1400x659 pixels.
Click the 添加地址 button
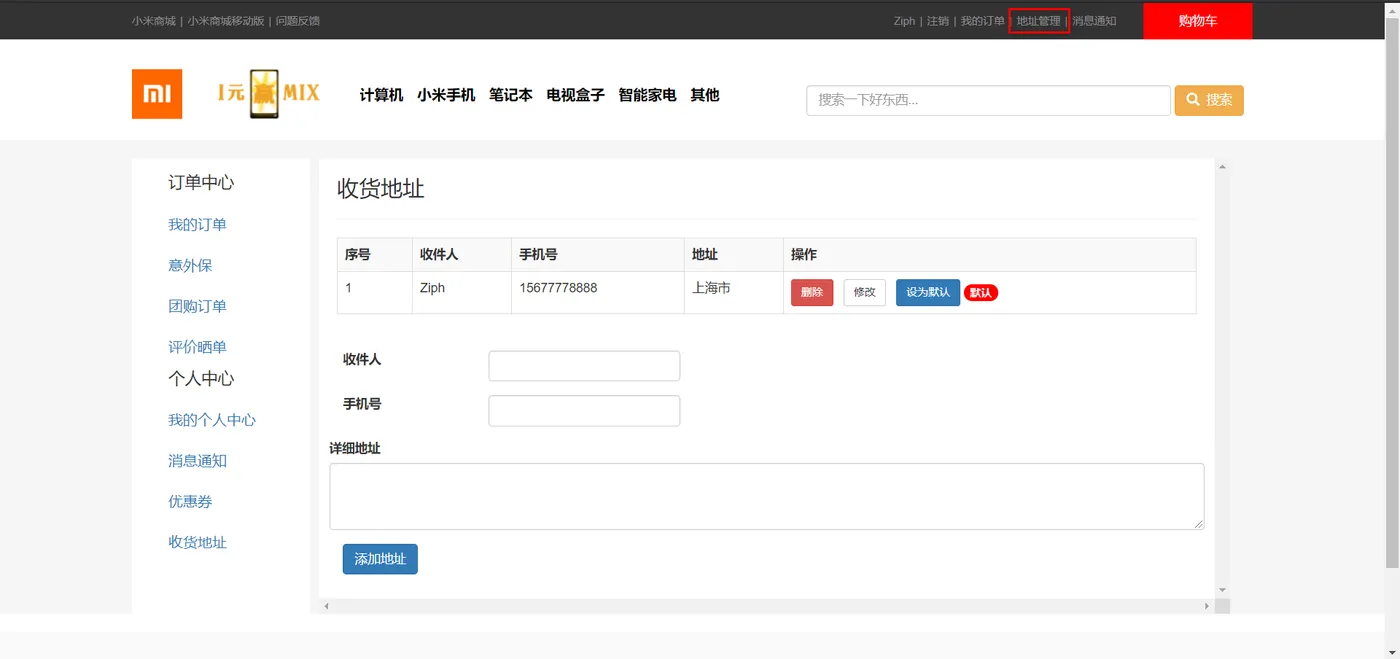pyautogui.click(x=380, y=559)
